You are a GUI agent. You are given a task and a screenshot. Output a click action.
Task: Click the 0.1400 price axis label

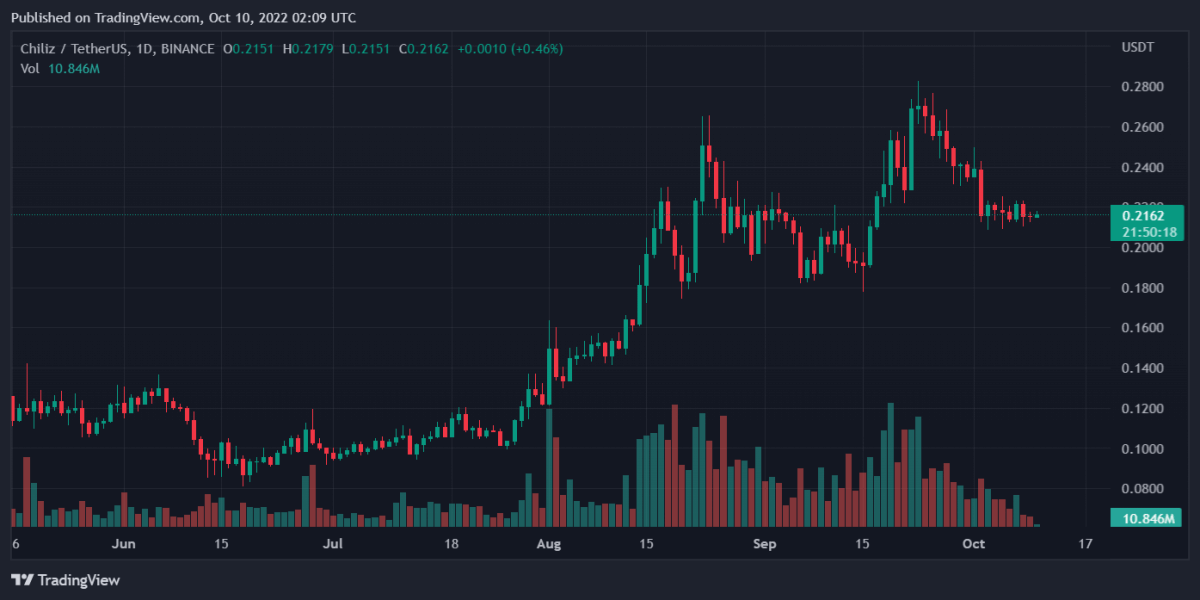1141,369
